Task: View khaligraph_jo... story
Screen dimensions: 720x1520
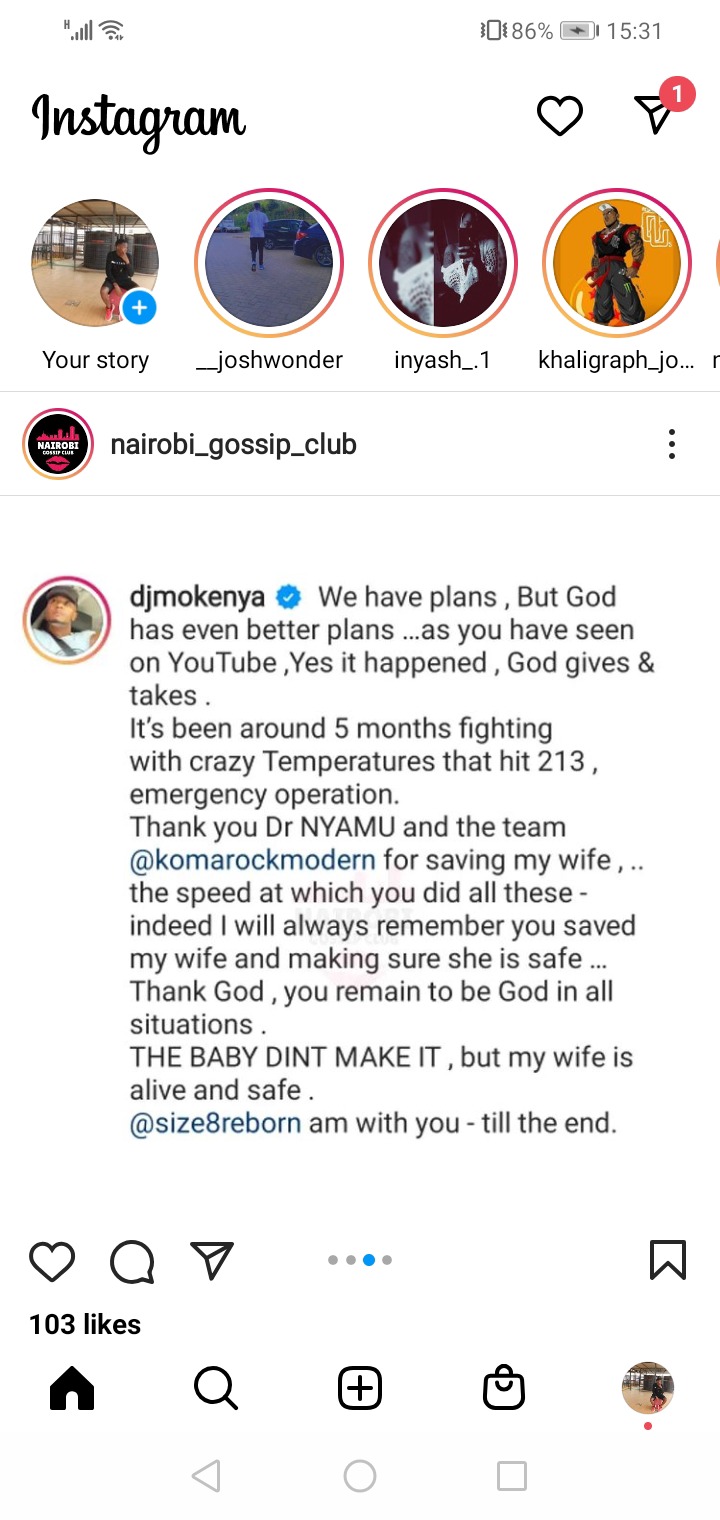Action: tap(617, 263)
